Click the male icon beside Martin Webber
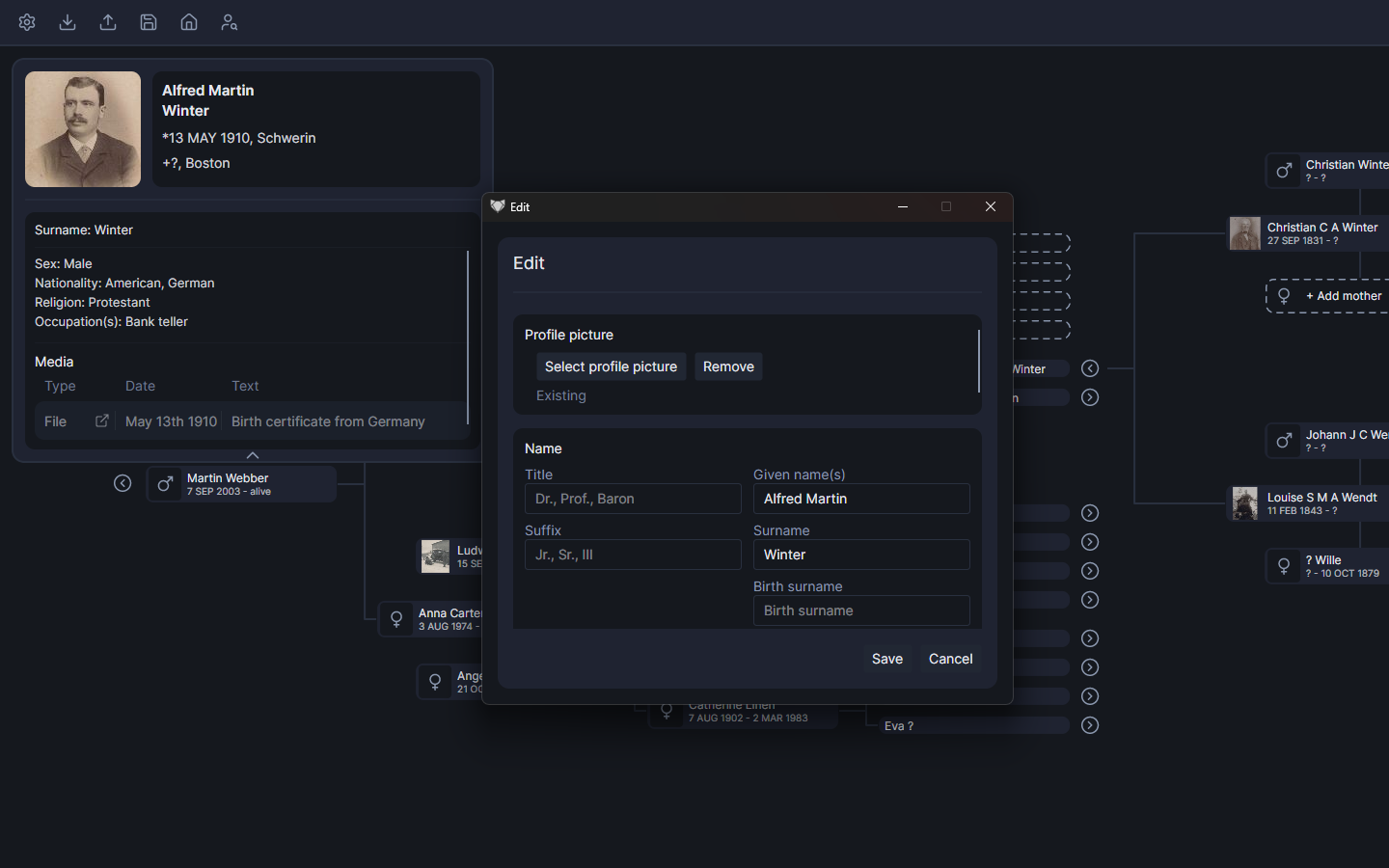The width and height of the screenshot is (1389, 868). [x=165, y=484]
